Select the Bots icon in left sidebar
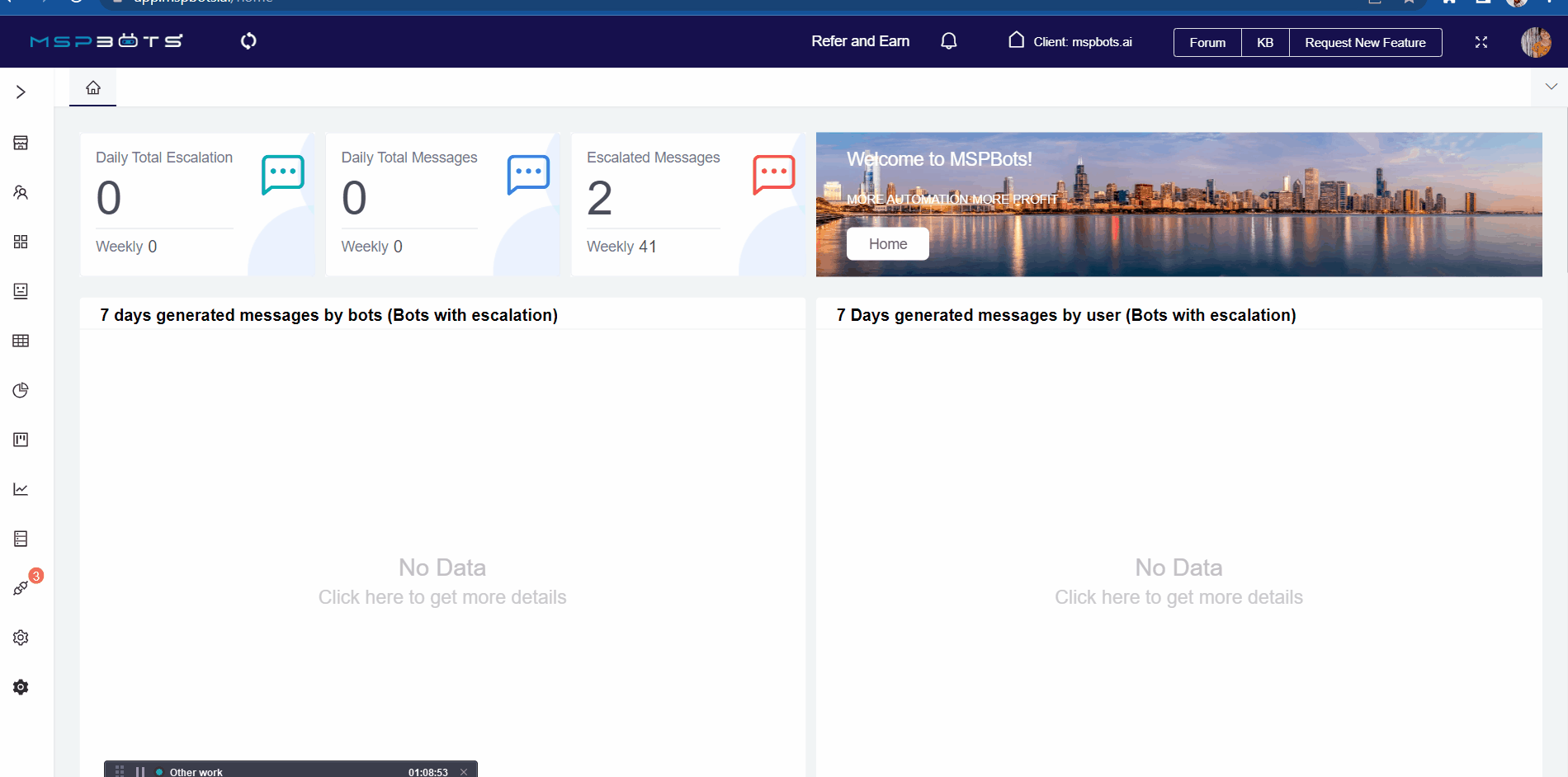This screenshot has height=777, width=1568. pyautogui.click(x=20, y=290)
